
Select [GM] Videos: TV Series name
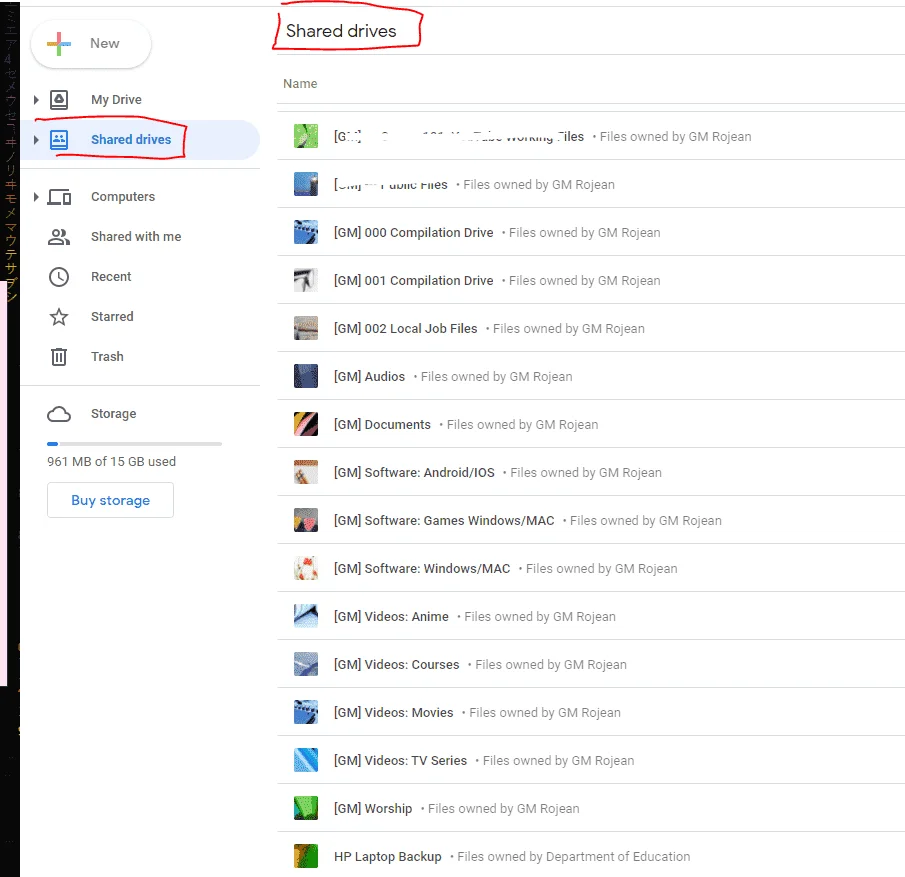click(400, 760)
